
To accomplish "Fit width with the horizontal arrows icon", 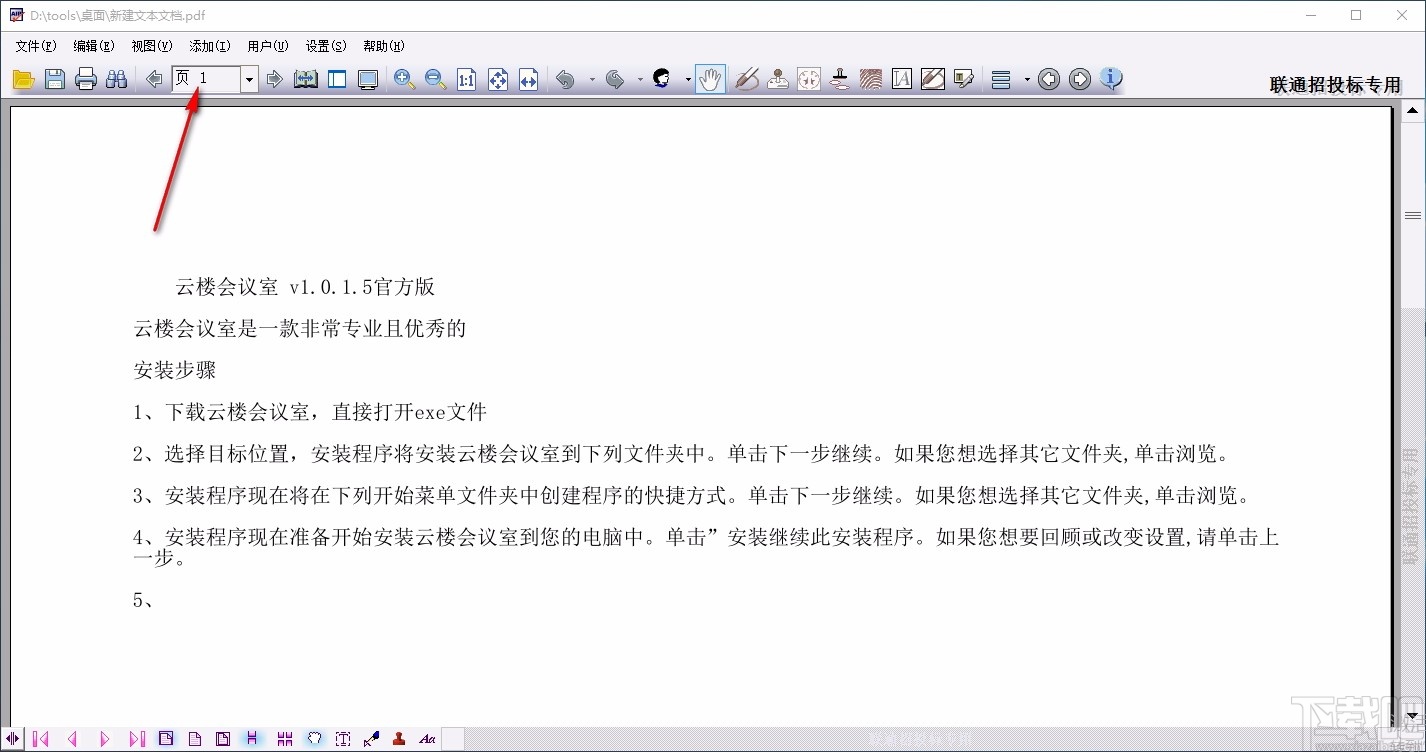I will click(x=529, y=80).
